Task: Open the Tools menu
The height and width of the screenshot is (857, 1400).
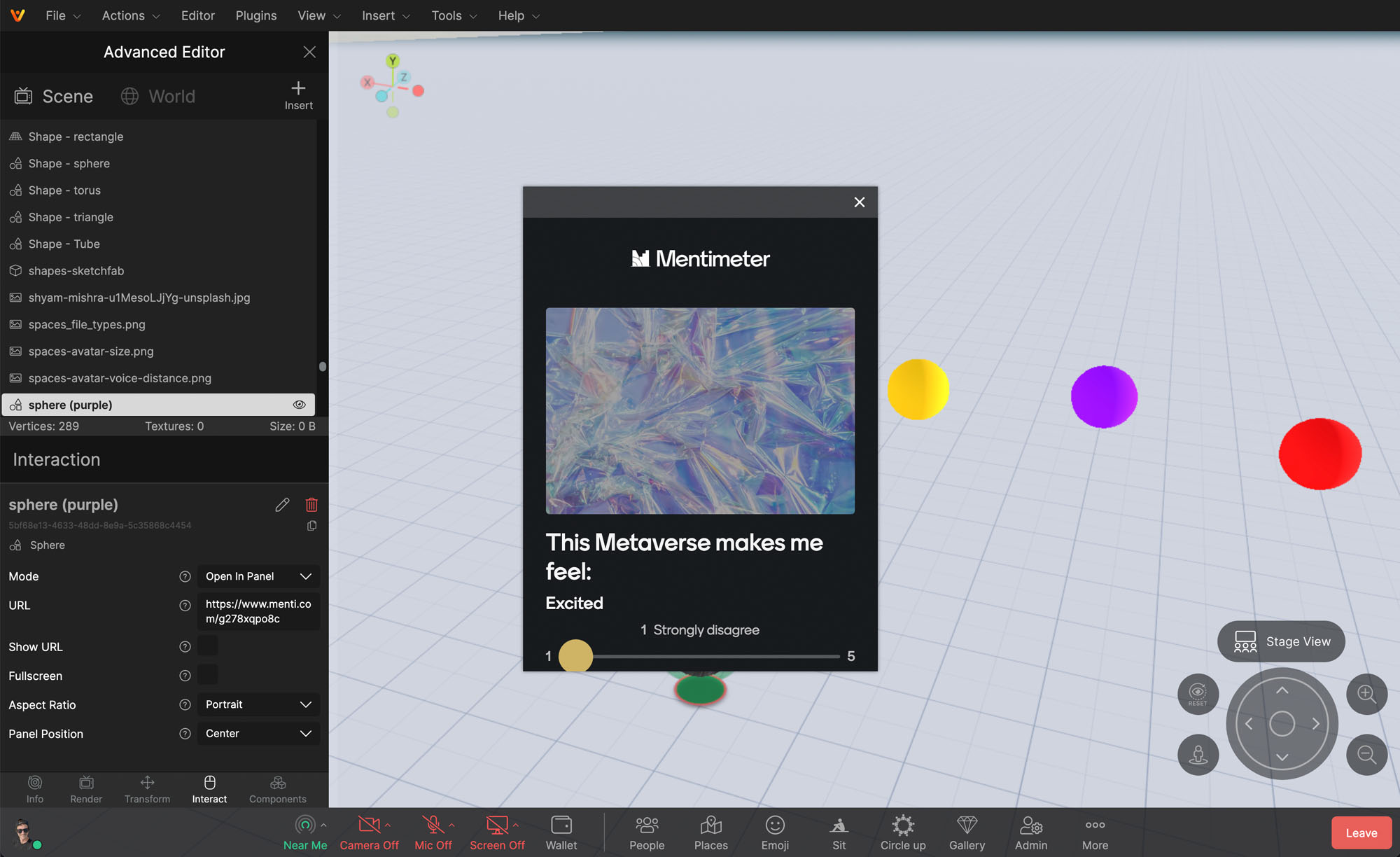Action: coord(454,15)
